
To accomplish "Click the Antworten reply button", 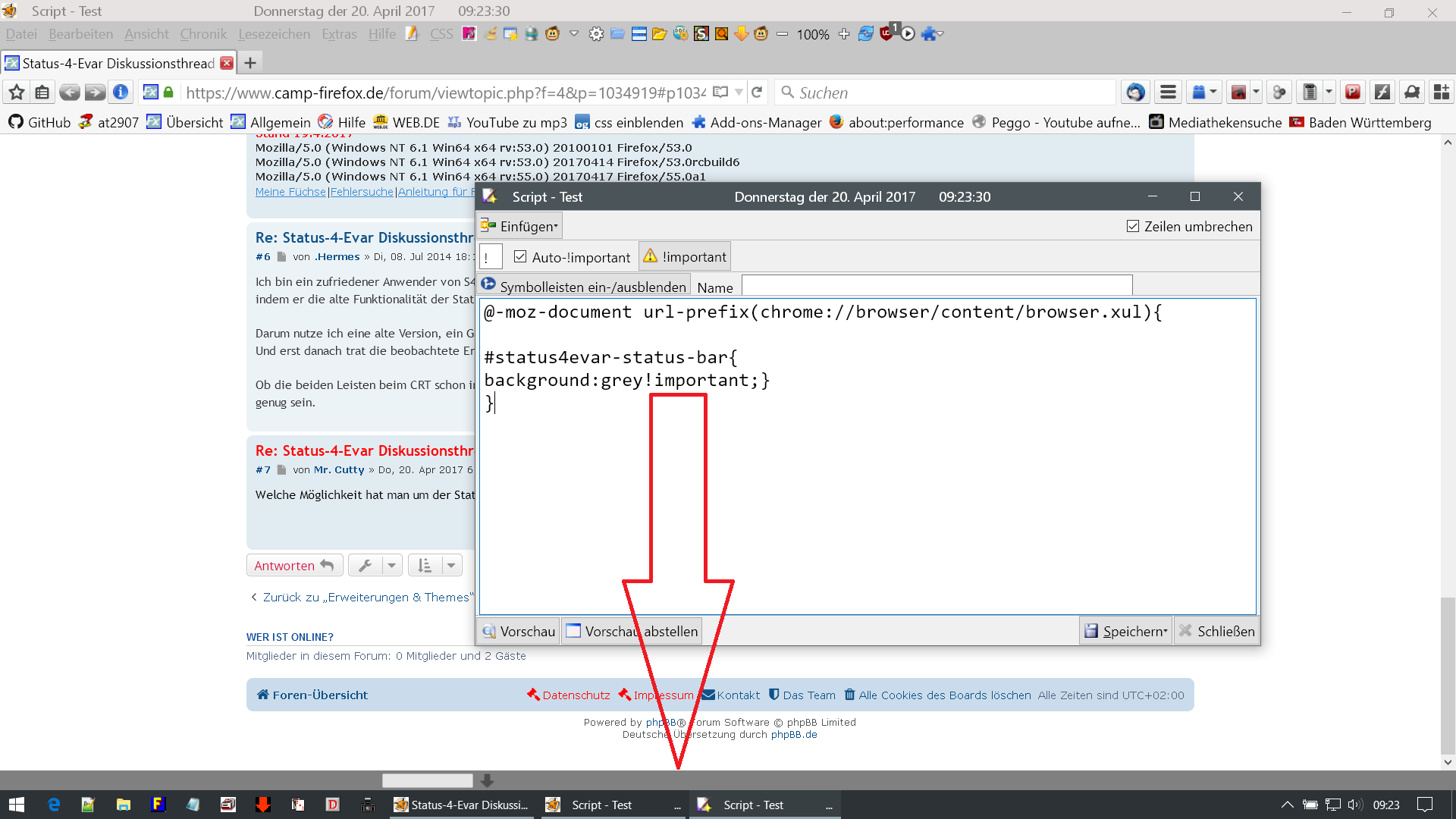I will 294,566.
